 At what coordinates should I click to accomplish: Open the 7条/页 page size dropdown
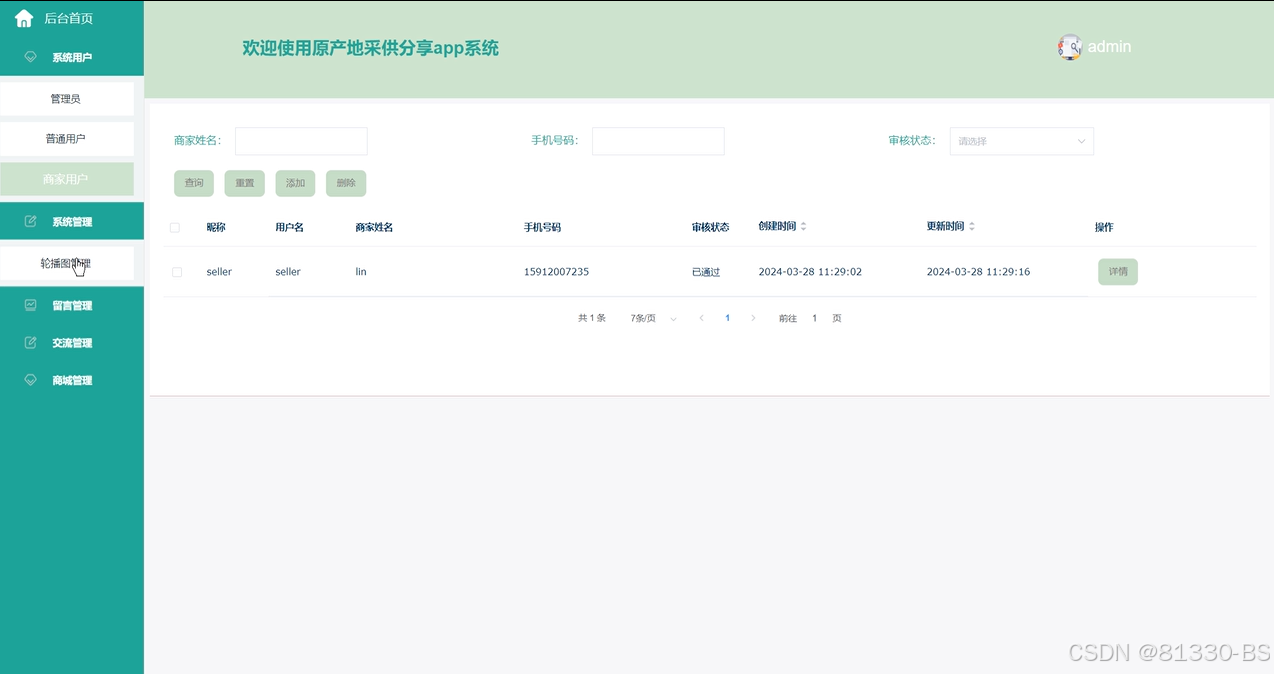point(653,318)
